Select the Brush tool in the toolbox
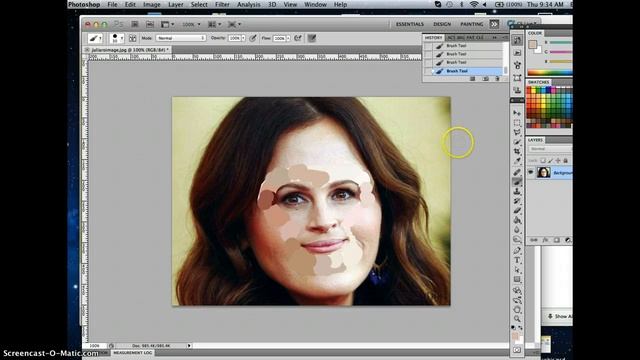The height and width of the screenshot is (360, 640). (517, 182)
